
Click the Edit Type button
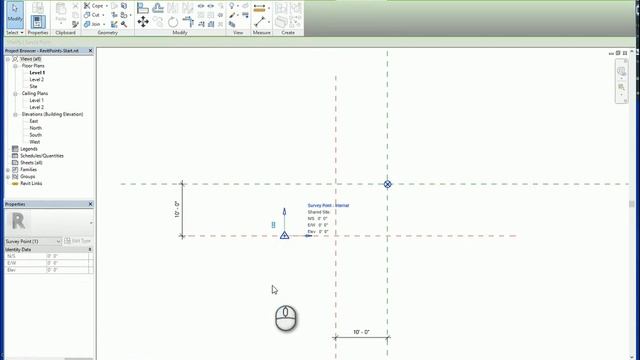pos(78,241)
